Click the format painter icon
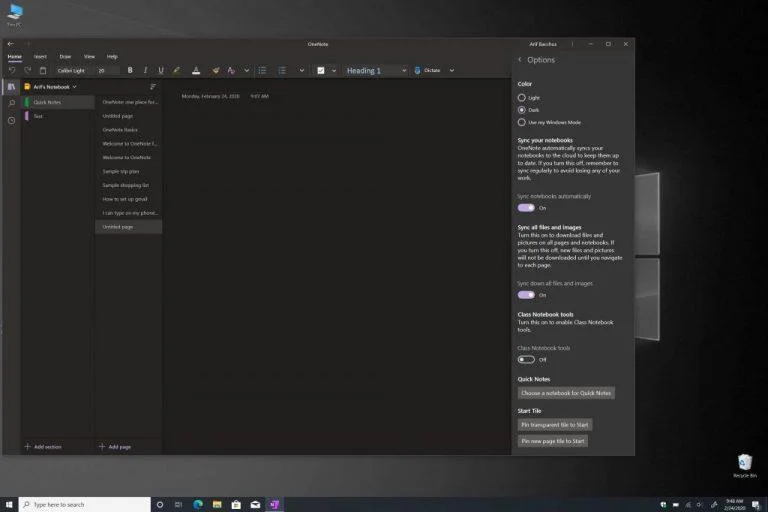768x512 pixels. (216, 71)
